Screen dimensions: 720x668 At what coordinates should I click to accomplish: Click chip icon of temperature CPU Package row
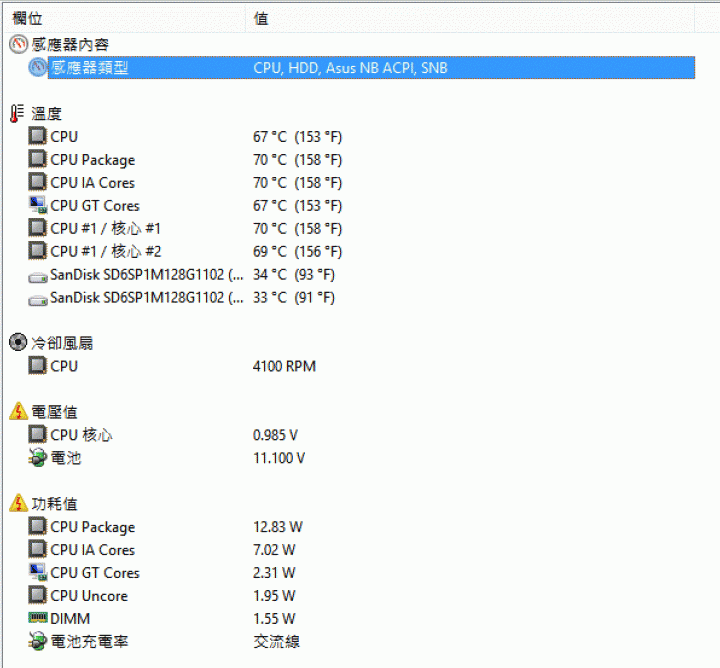(37, 159)
